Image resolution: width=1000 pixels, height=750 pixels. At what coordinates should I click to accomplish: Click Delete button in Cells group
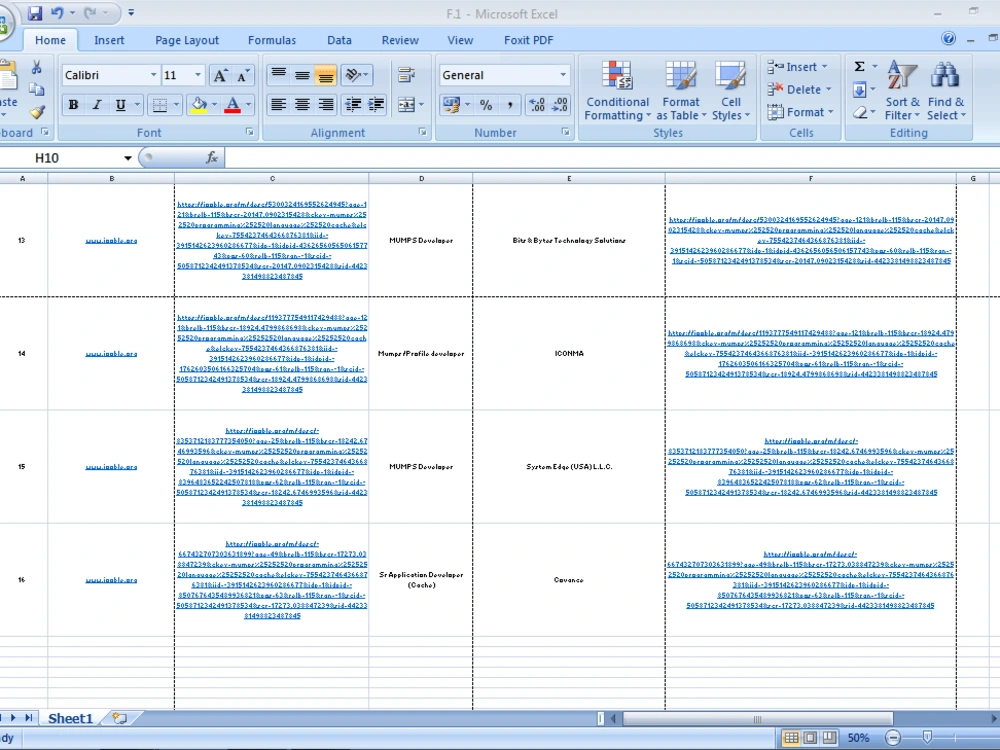(x=800, y=90)
